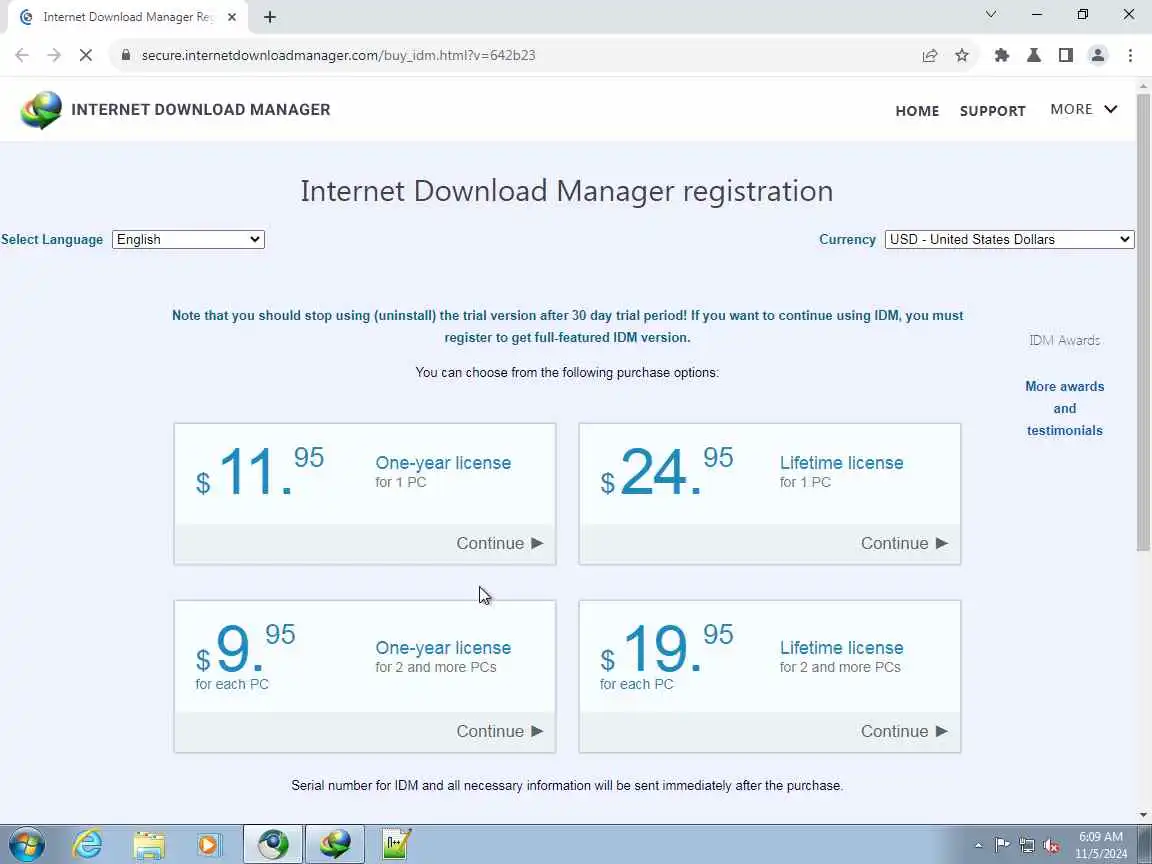
Task: Open the IDM taskbar button
Action: click(334, 845)
